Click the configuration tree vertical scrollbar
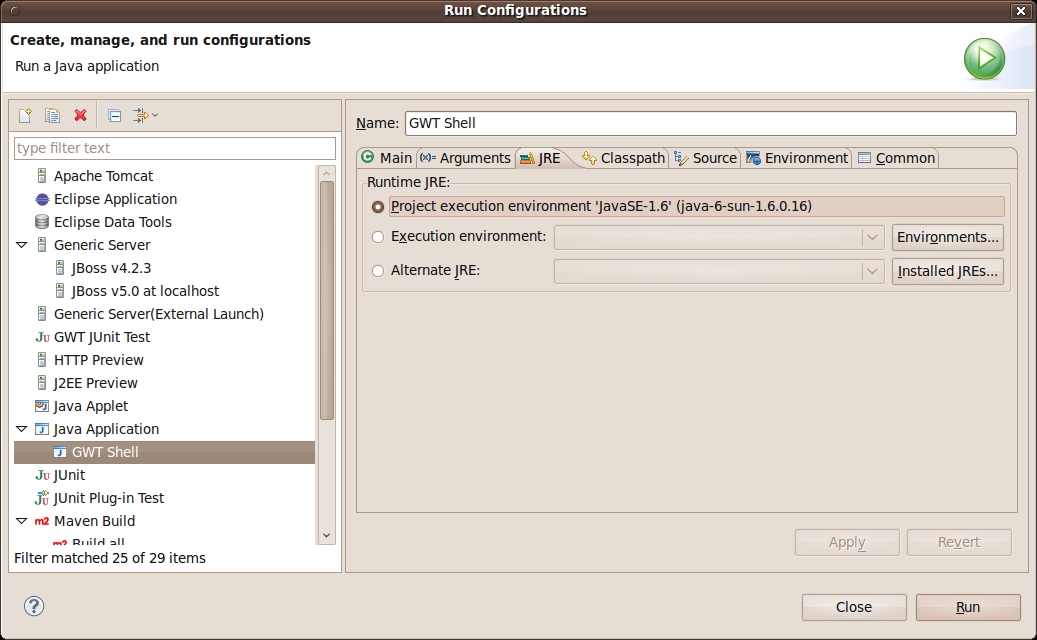This screenshot has width=1037, height=640. point(327,300)
